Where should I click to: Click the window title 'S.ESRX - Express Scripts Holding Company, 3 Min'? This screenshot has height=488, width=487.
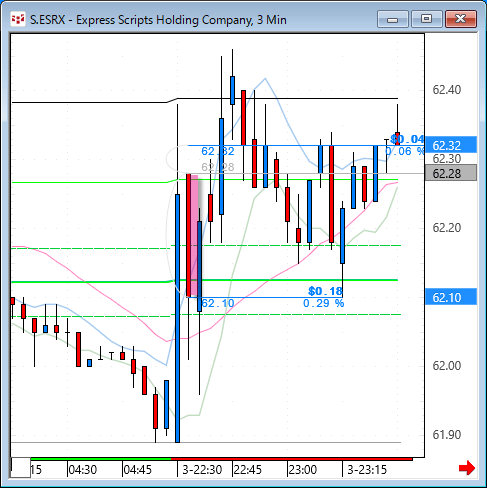[158, 20]
